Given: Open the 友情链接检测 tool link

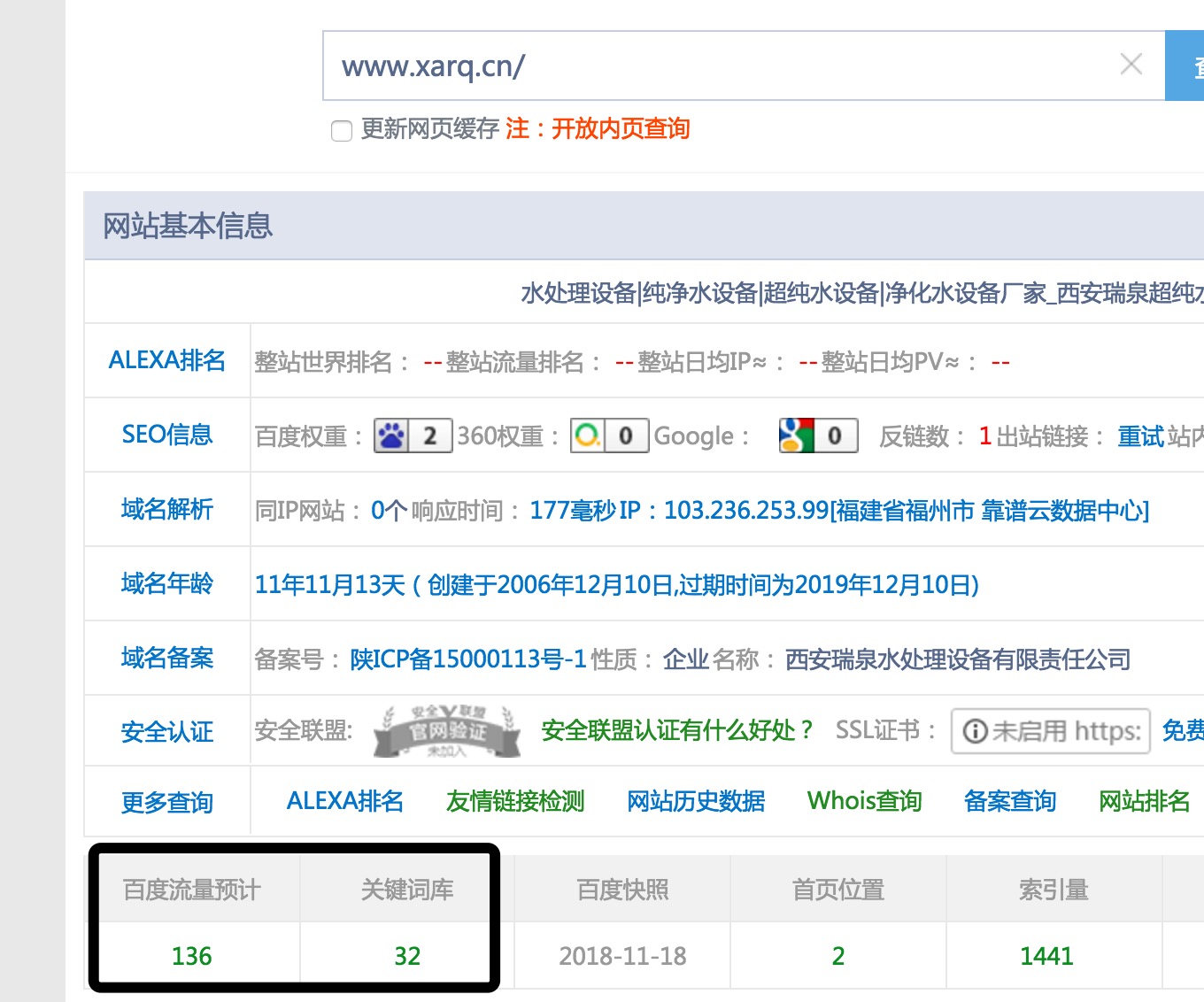Looking at the screenshot, I should 515,801.
